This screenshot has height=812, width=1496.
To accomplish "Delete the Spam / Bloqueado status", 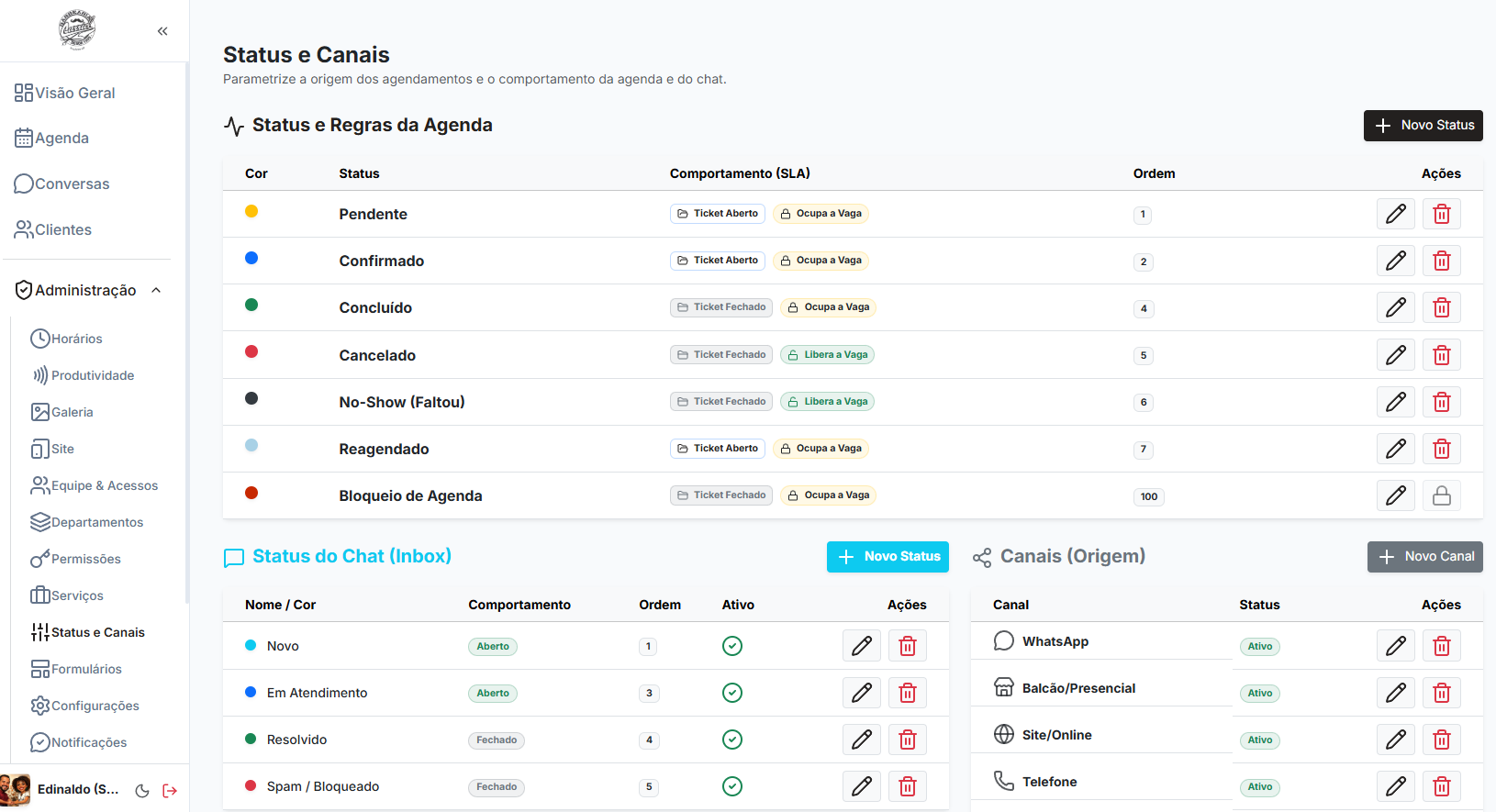I will click(907, 786).
